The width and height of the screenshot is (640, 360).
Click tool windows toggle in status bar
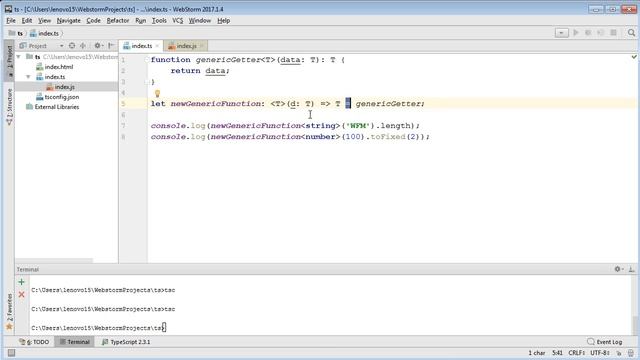coord(11,353)
